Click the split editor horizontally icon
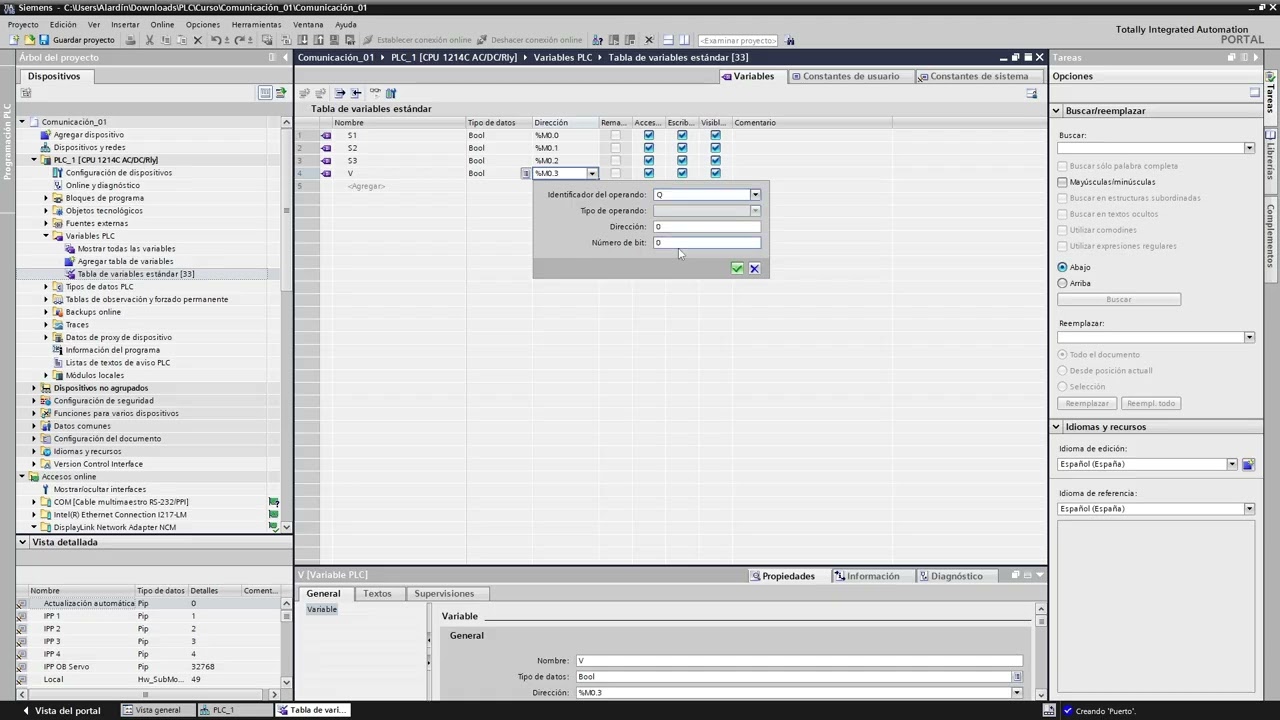This screenshot has width=1280, height=720. tap(668, 40)
